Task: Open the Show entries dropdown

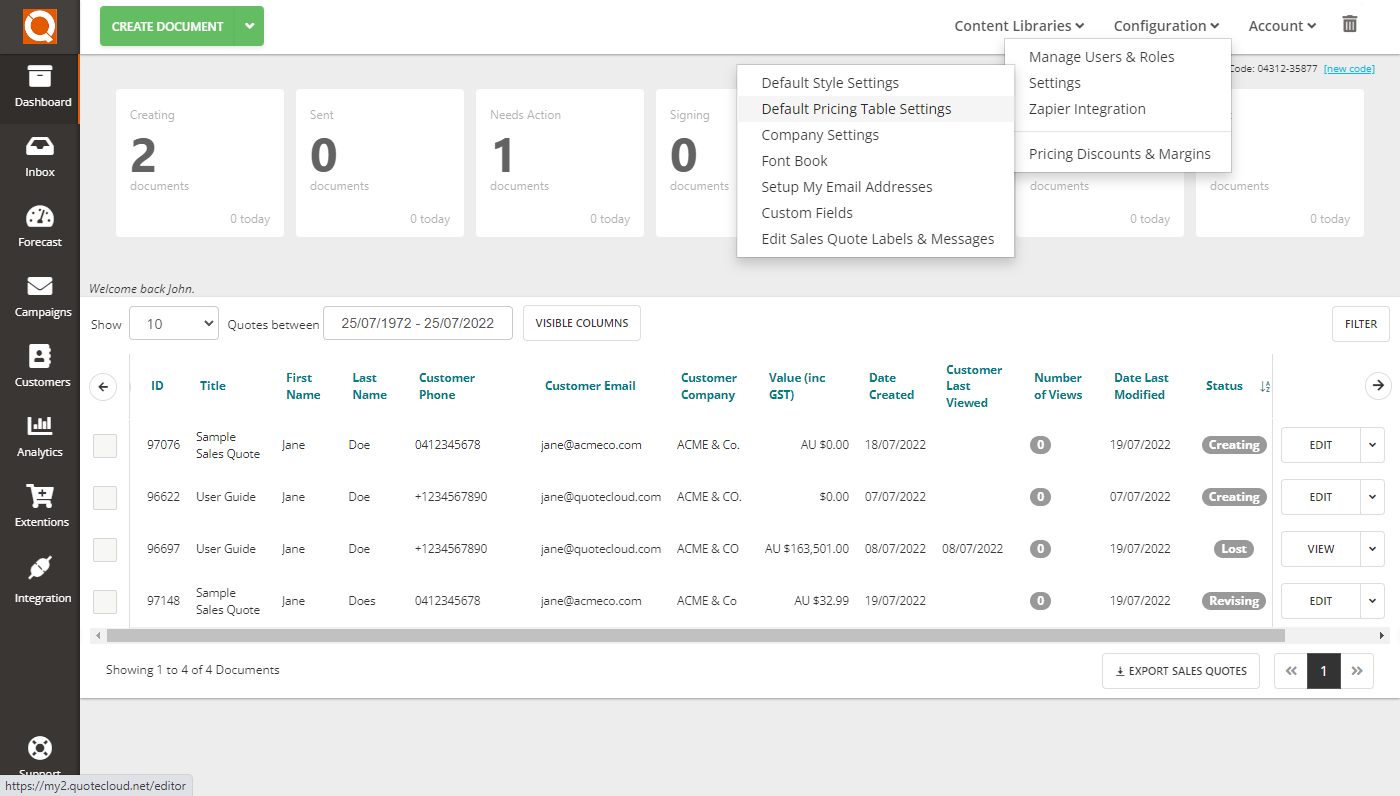Action: (x=173, y=323)
